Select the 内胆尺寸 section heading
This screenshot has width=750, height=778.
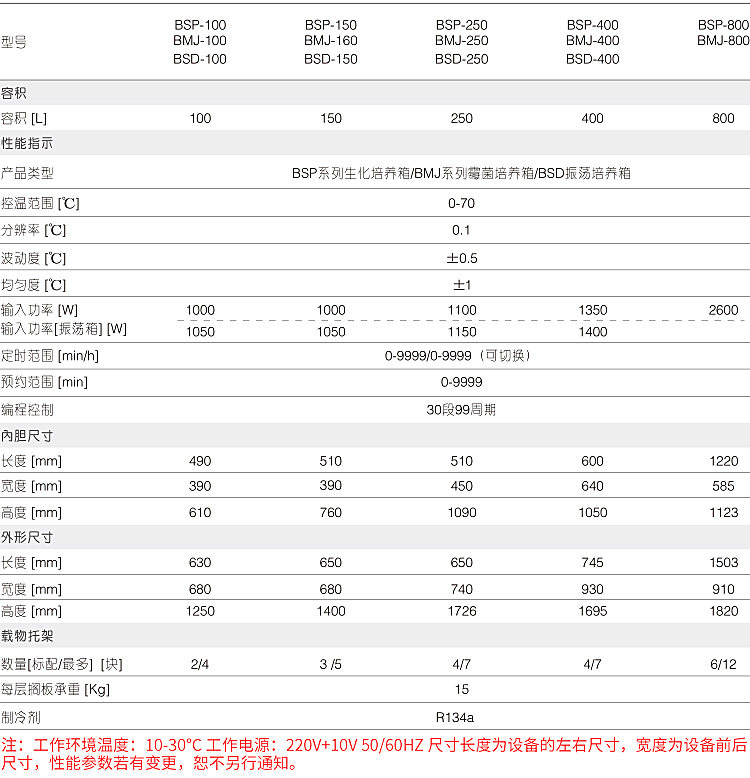pyautogui.click(x=27, y=436)
